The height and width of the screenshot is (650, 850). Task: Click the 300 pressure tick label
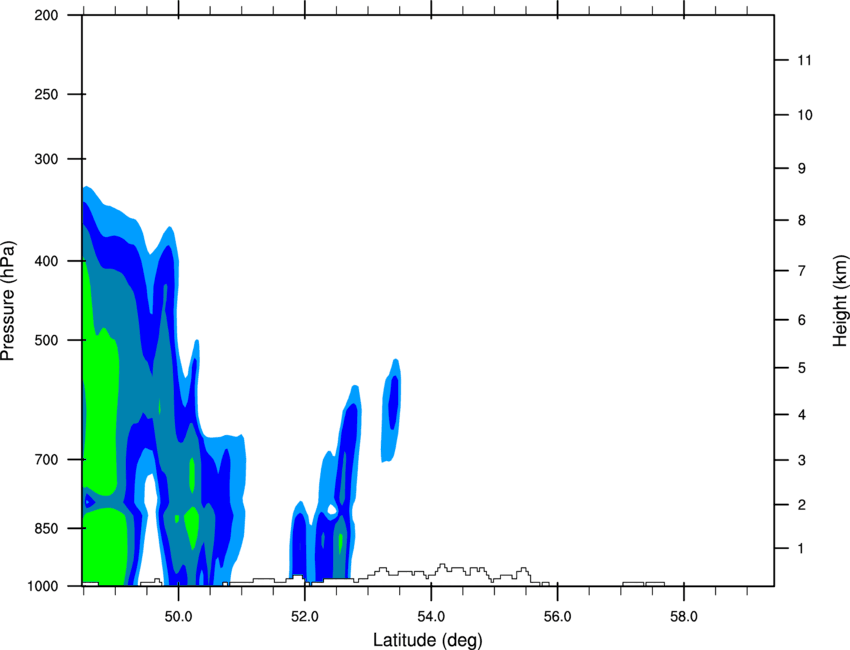point(46,159)
